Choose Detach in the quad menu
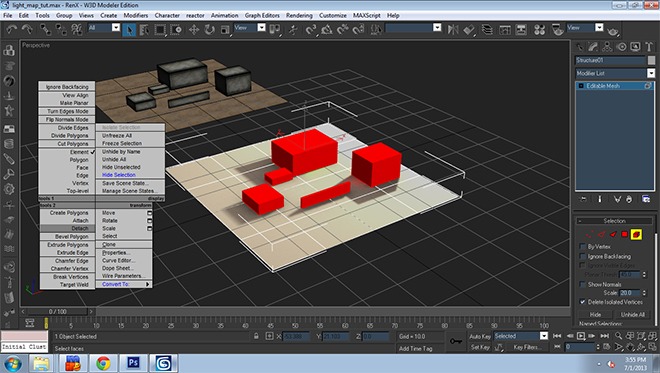This screenshot has height=373, width=660. (x=67, y=228)
